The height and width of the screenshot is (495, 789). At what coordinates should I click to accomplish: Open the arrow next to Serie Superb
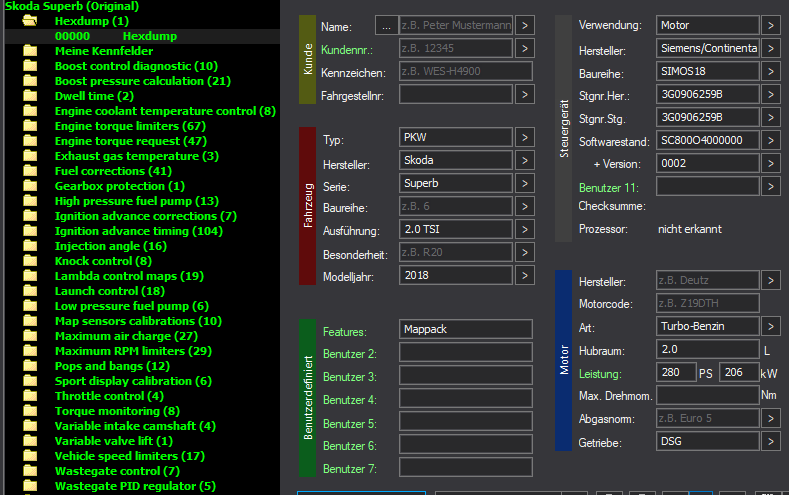[525, 183]
